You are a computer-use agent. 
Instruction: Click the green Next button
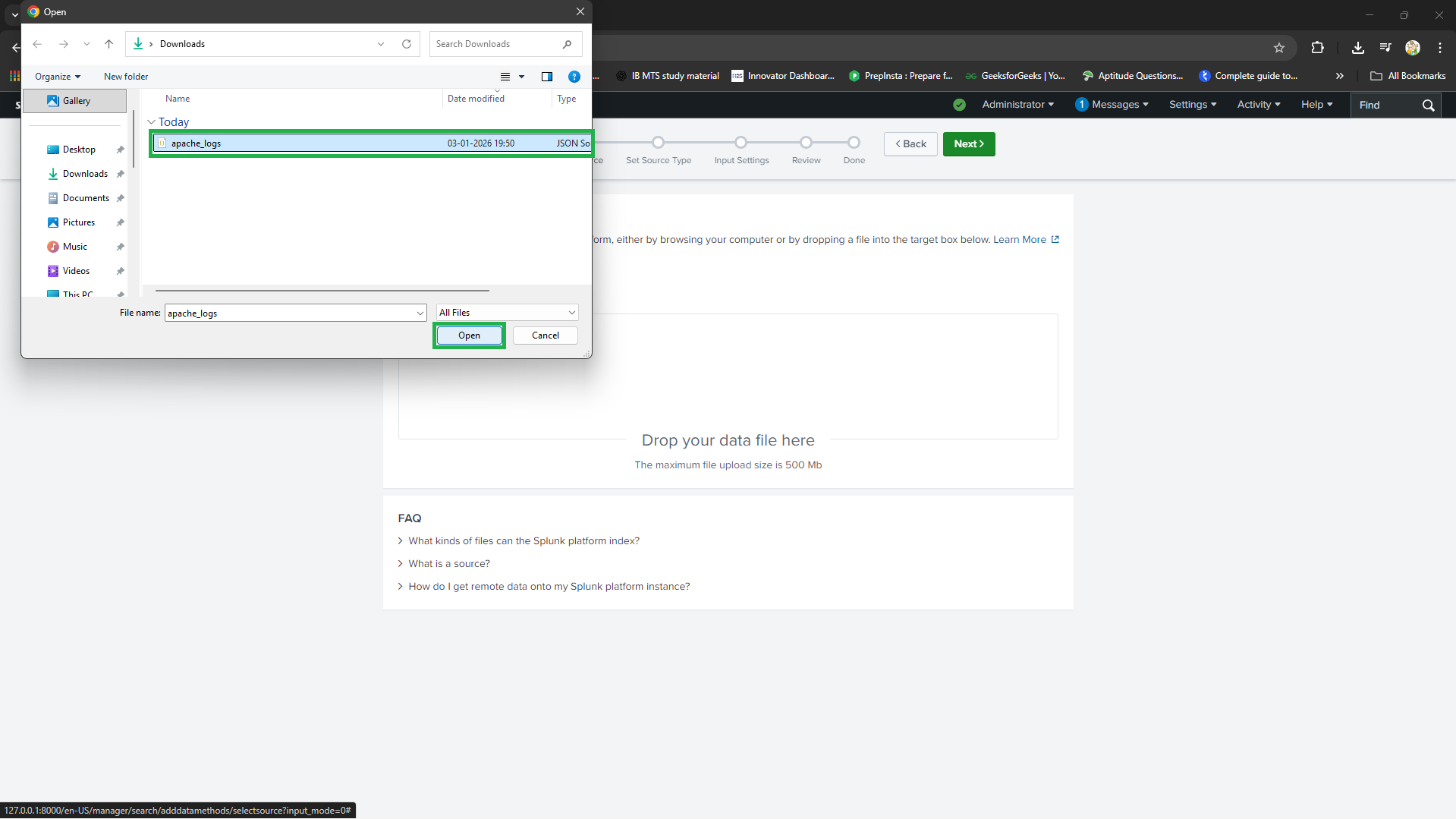(969, 144)
